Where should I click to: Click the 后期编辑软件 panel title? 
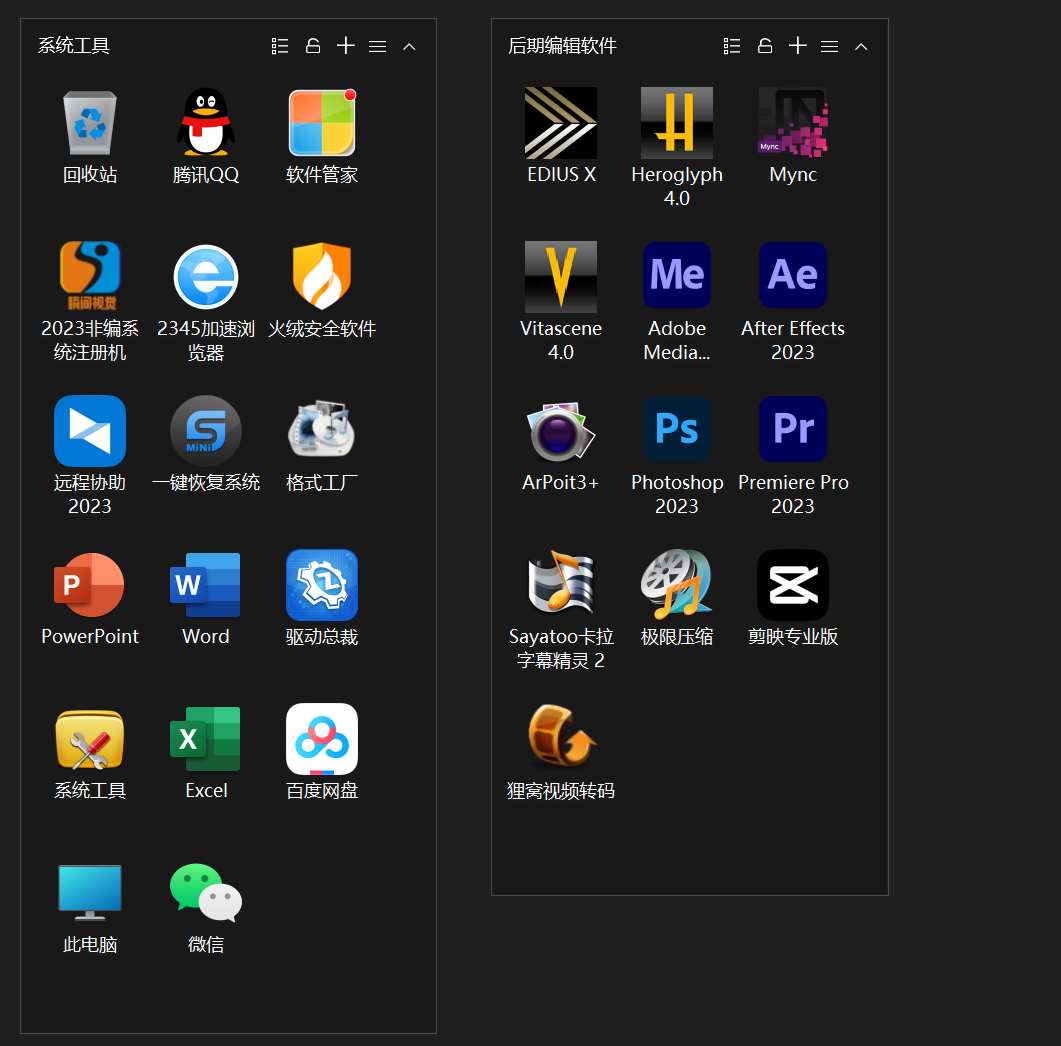tap(562, 46)
